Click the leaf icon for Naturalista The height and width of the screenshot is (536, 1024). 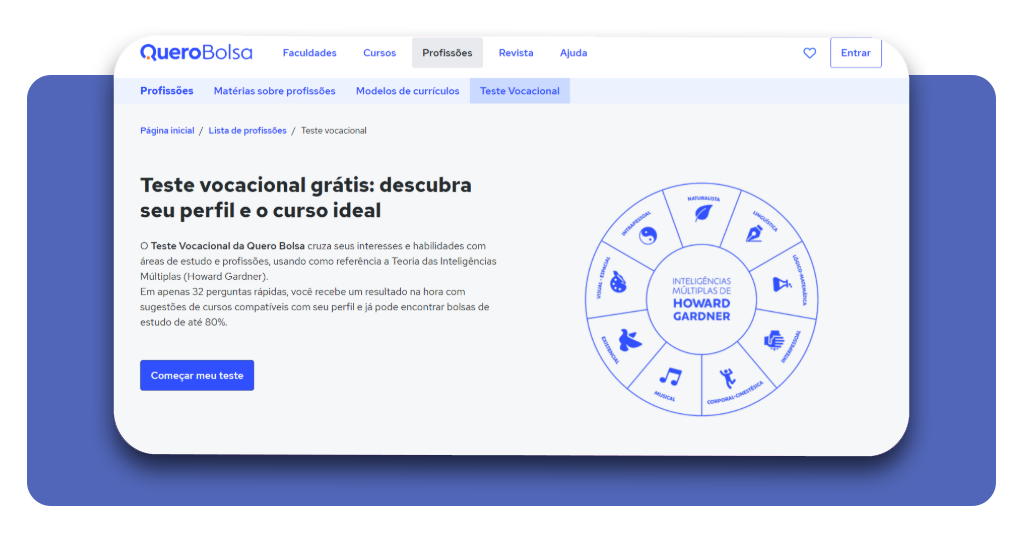click(703, 213)
